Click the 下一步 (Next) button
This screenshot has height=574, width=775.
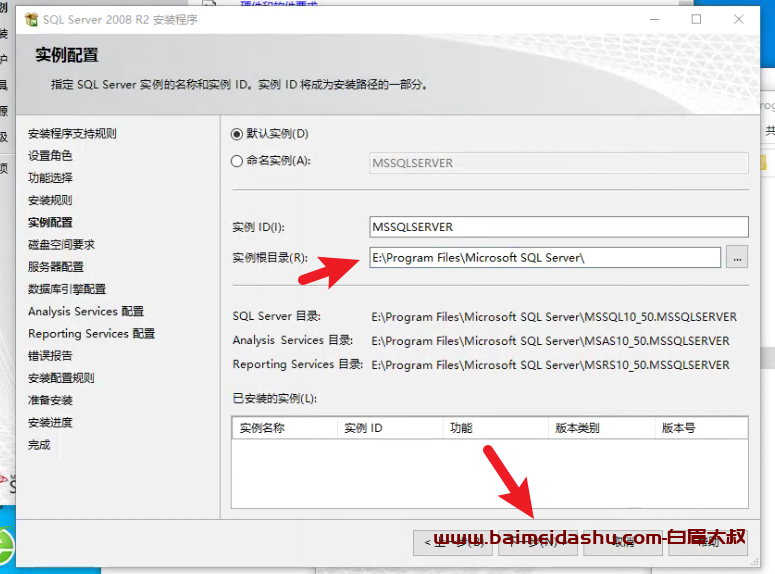tap(538, 542)
